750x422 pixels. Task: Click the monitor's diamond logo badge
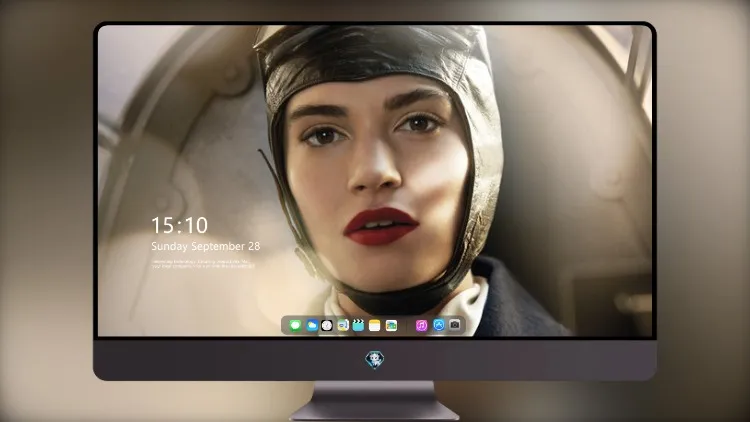tap(375, 360)
